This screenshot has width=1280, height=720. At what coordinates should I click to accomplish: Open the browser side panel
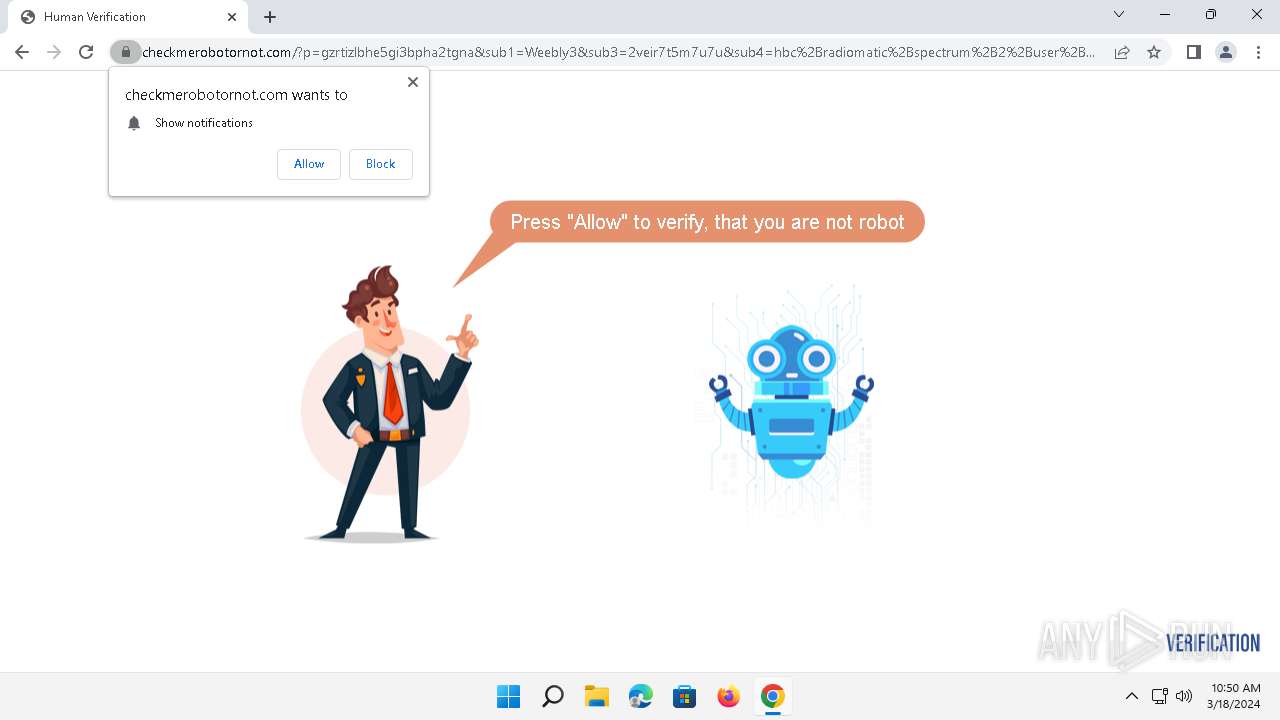1193,52
